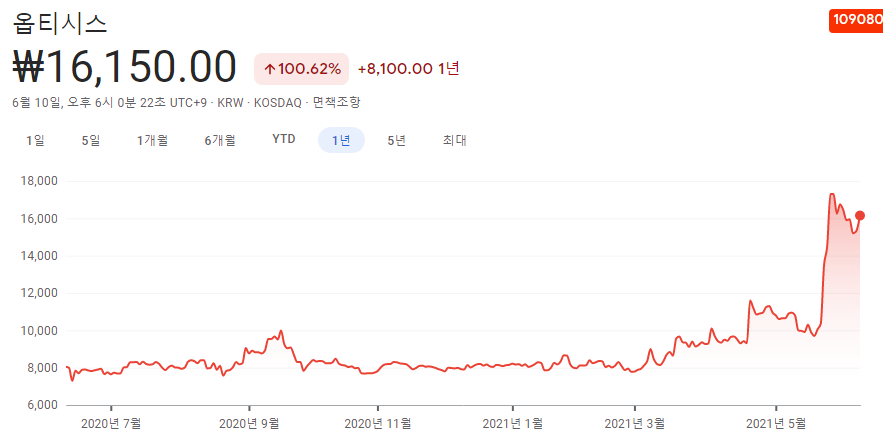Select the 1일 time range tab
883x433 pixels.
tap(35, 140)
